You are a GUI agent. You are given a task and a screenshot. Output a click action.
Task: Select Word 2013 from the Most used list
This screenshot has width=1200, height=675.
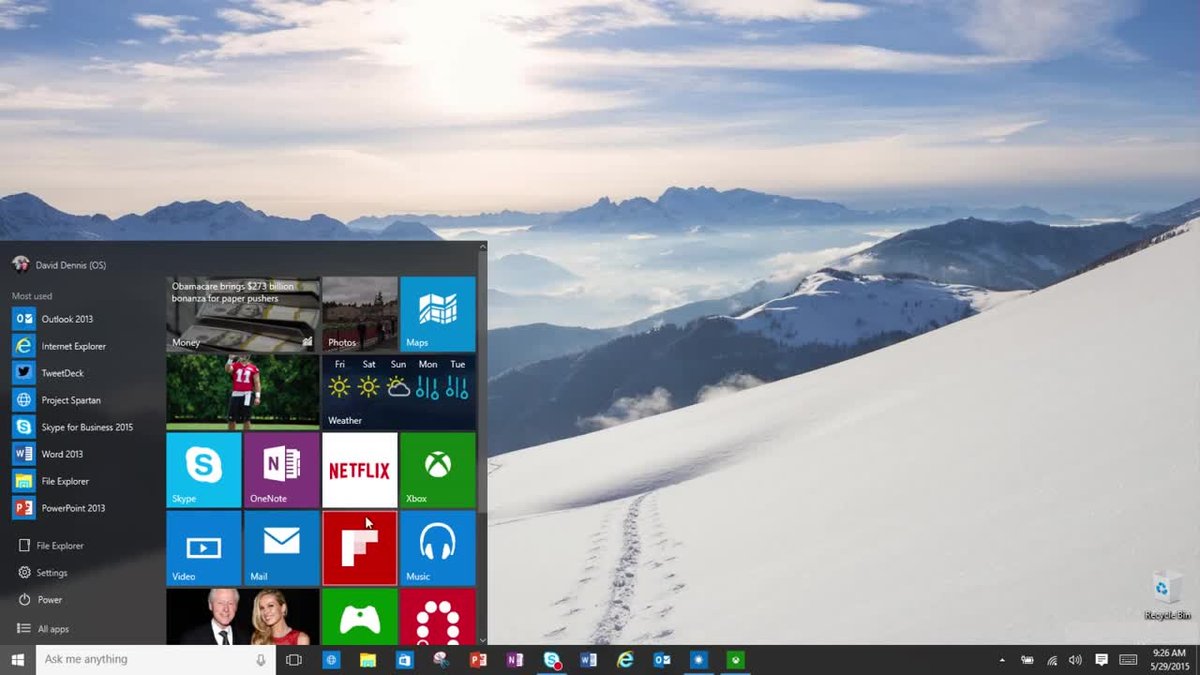click(64, 453)
